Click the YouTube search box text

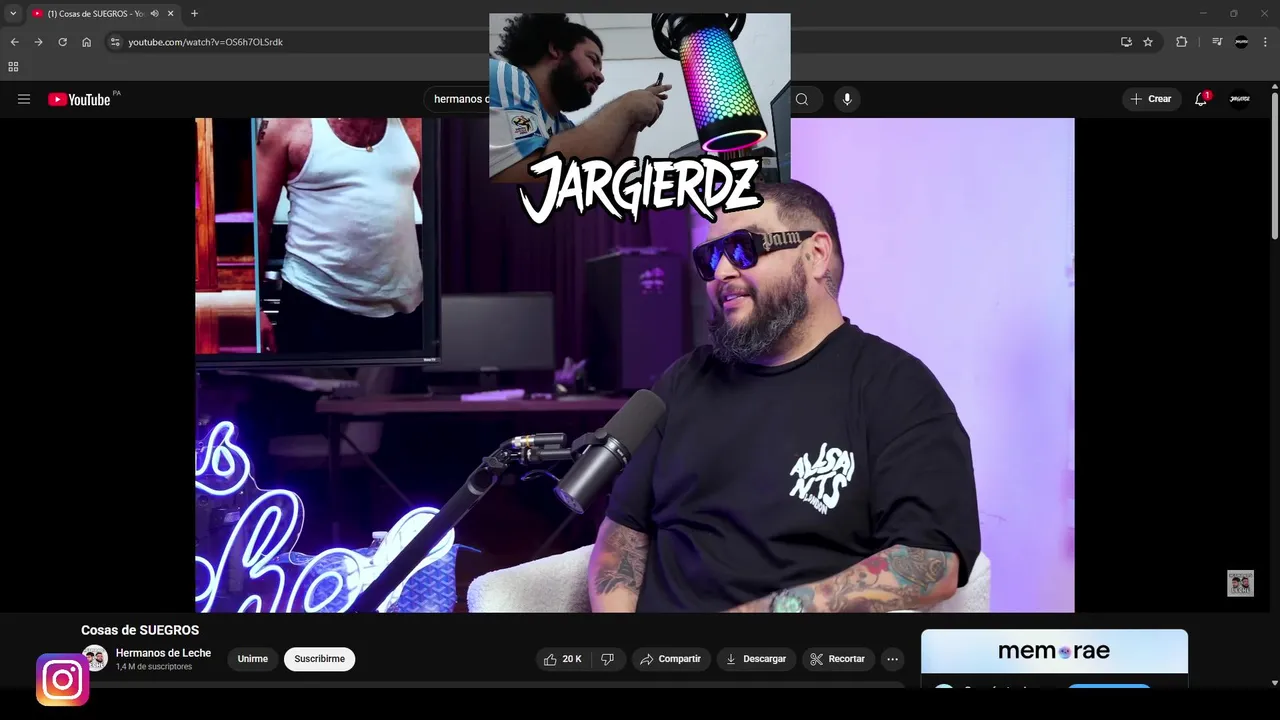(461, 99)
